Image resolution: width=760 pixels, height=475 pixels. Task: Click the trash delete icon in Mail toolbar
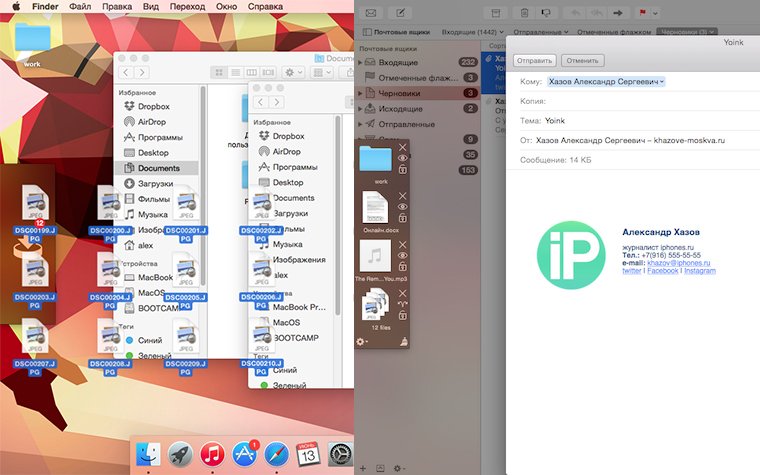[x=524, y=13]
